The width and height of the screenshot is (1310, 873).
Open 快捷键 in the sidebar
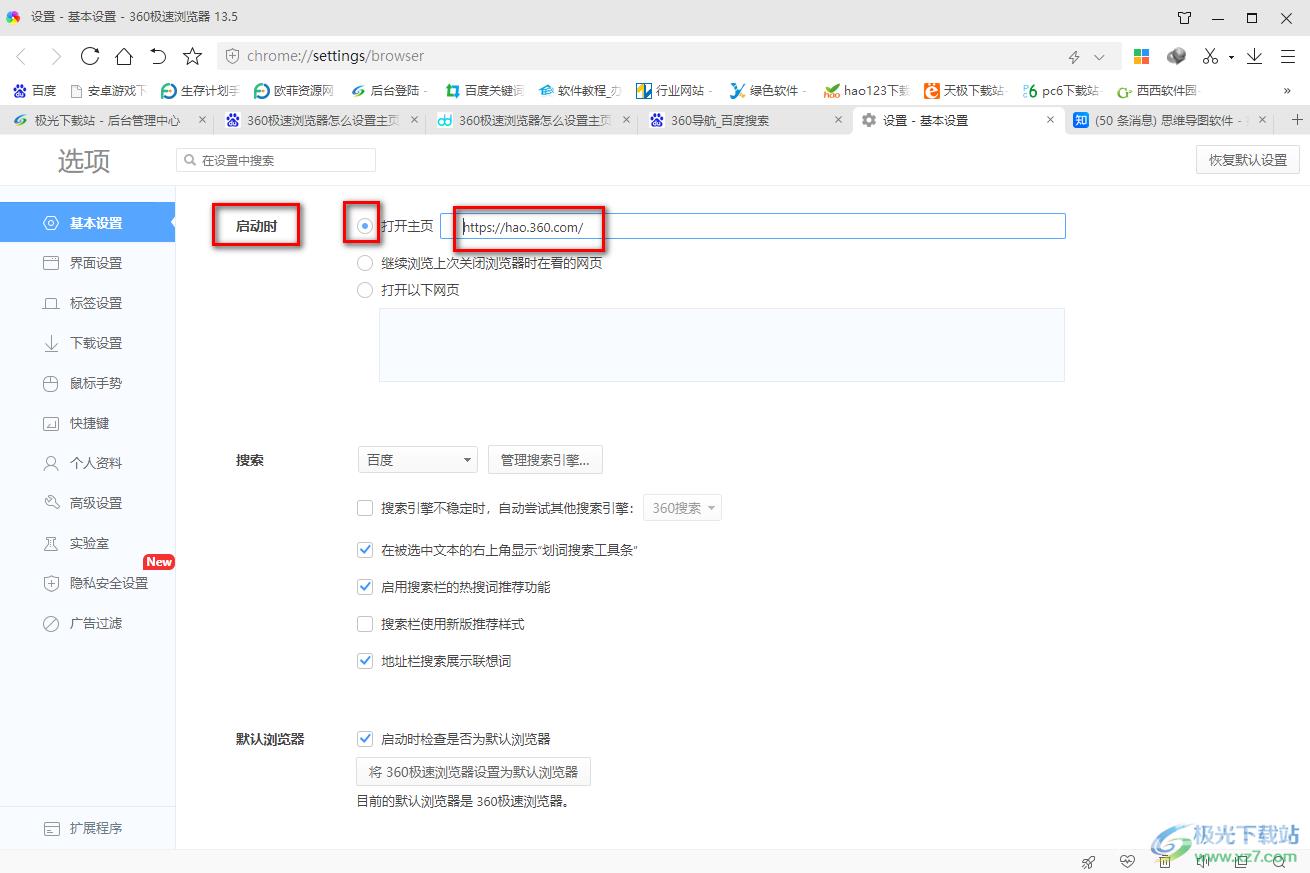87,423
